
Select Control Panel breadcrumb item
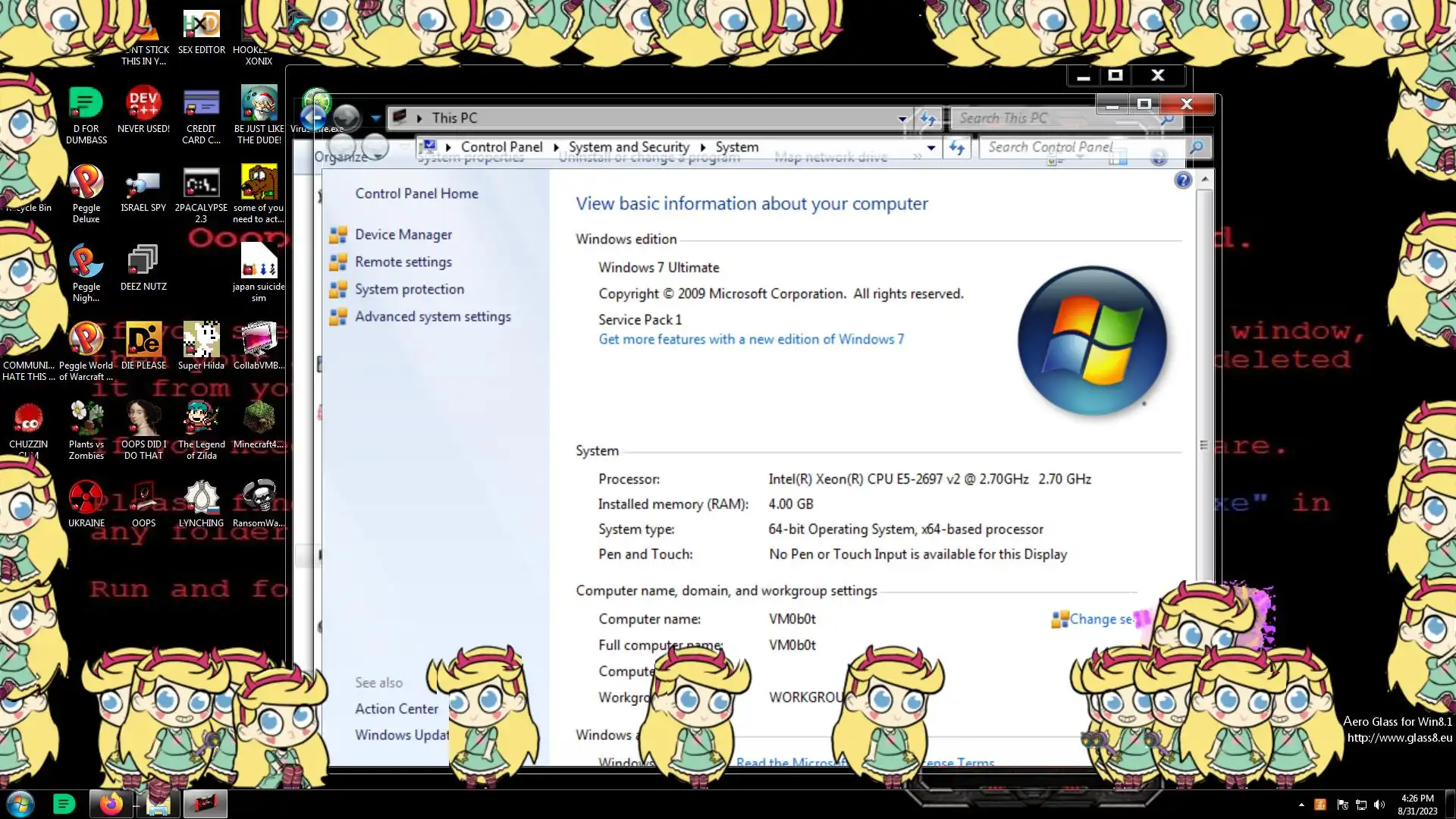(501, 147)
